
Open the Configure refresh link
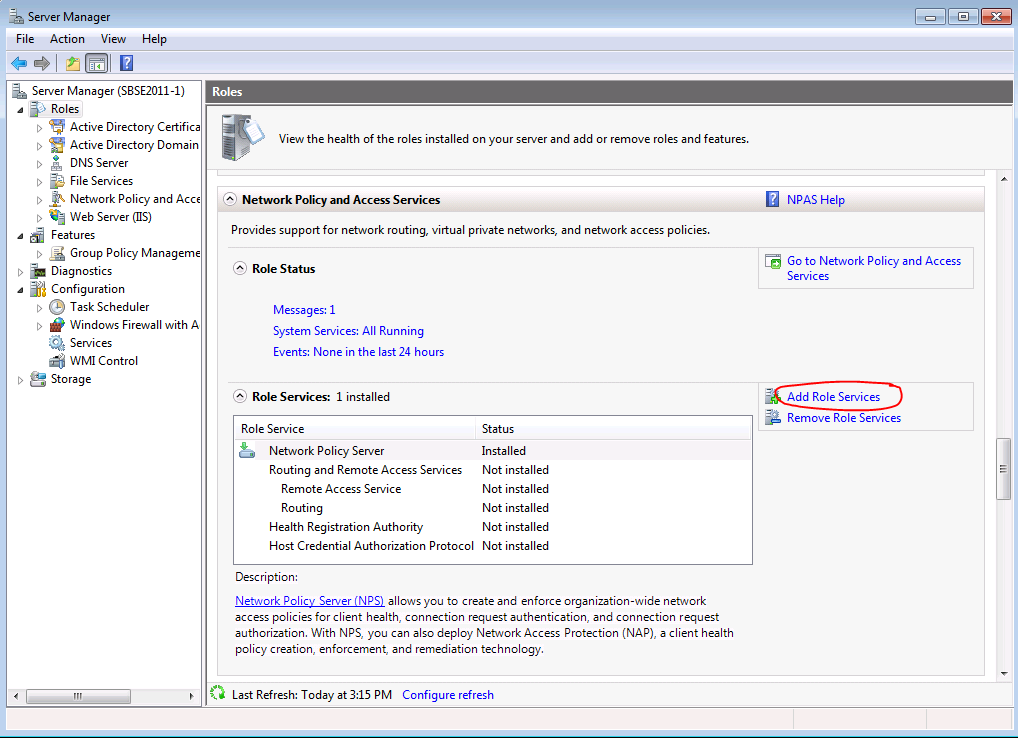click(447, 695)
